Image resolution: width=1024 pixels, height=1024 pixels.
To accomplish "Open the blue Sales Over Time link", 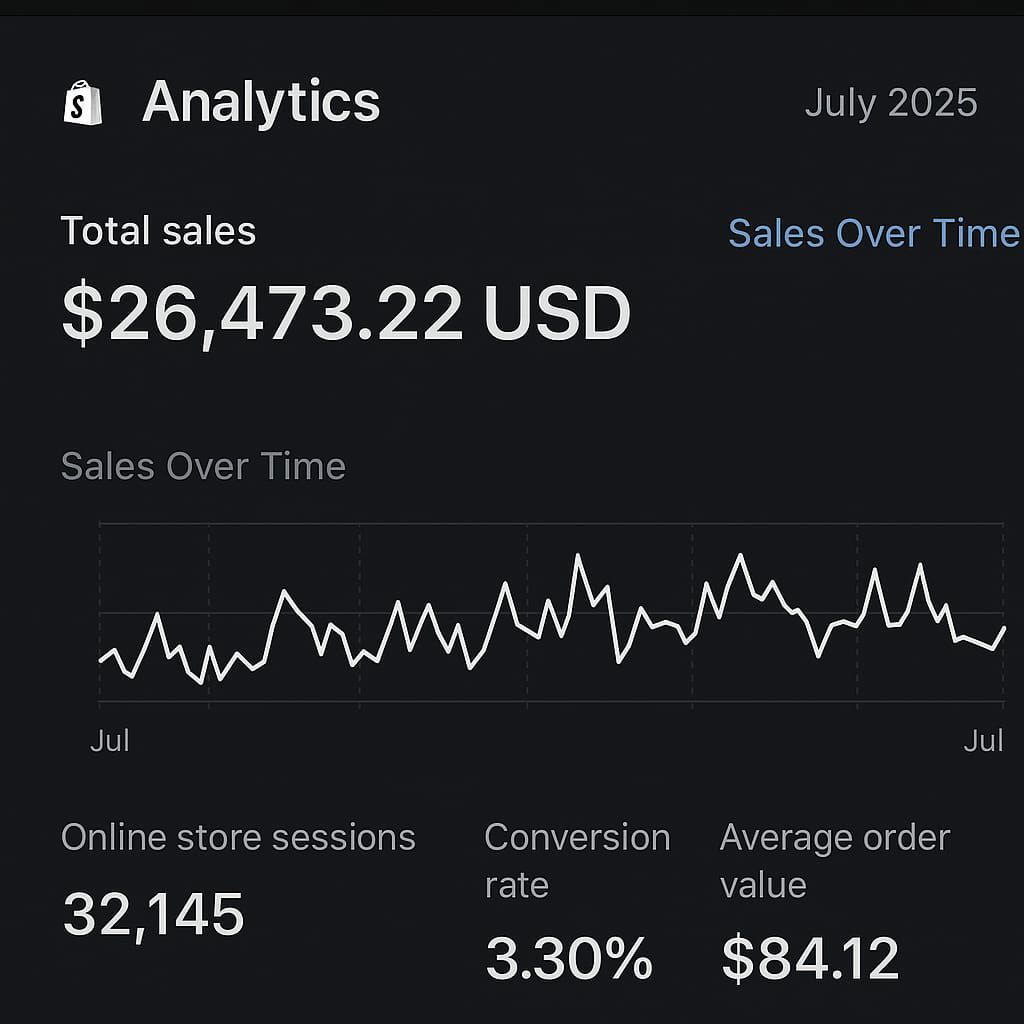I will coord(873,233).
